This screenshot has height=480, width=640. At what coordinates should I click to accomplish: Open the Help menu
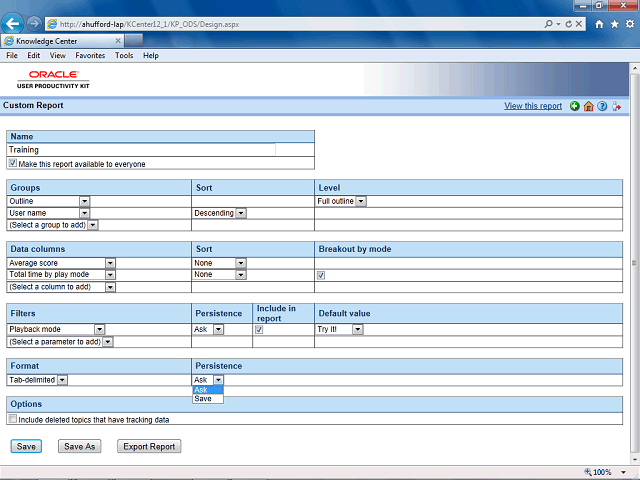point(151,56)
